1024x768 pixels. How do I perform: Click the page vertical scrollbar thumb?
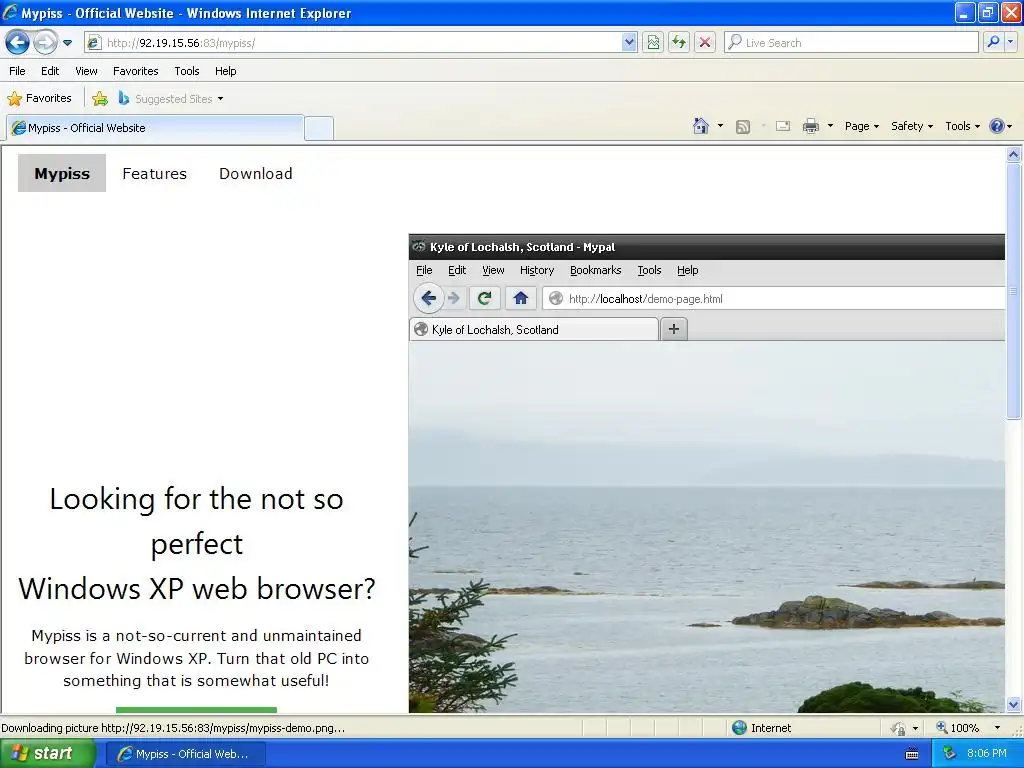click(1014, 289)
